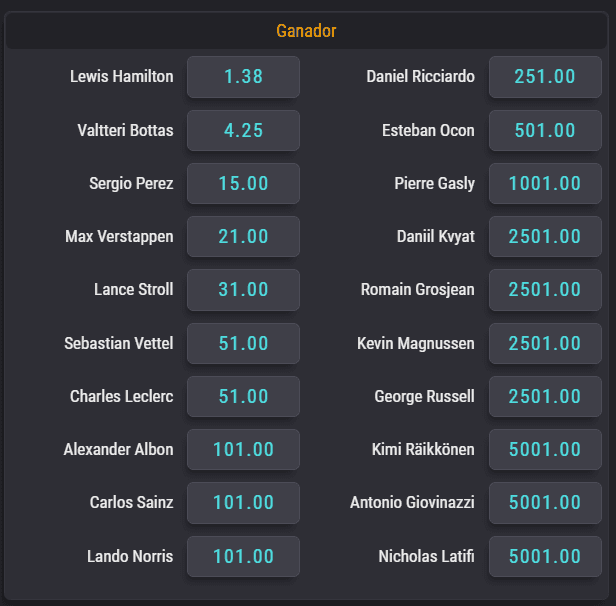The height and width of the screenshot is (606, 616).
Task: Click the Kimi Räikkönen name label
Action: pos(424,449)
